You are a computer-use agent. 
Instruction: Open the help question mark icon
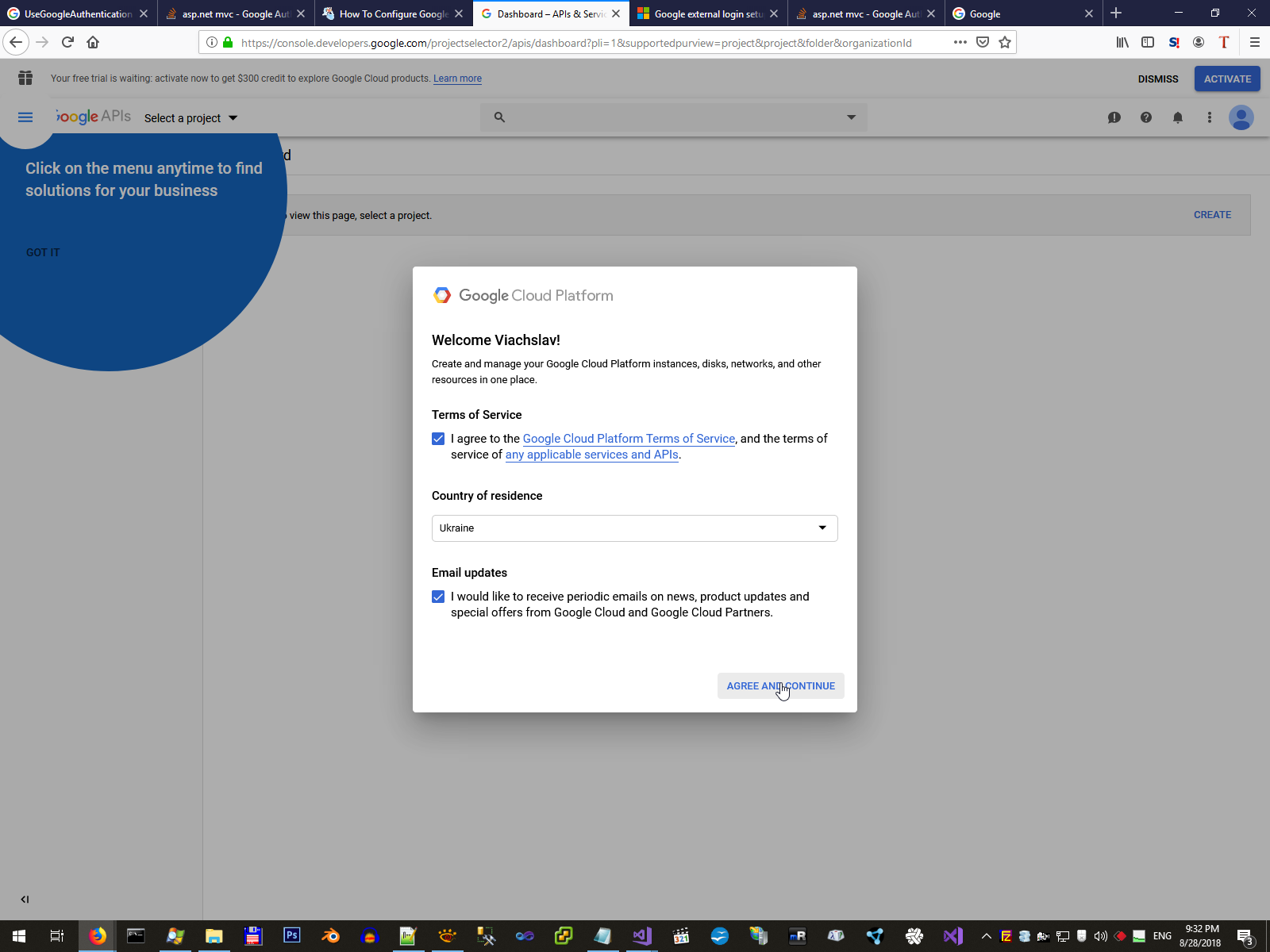coord(1146,117)
